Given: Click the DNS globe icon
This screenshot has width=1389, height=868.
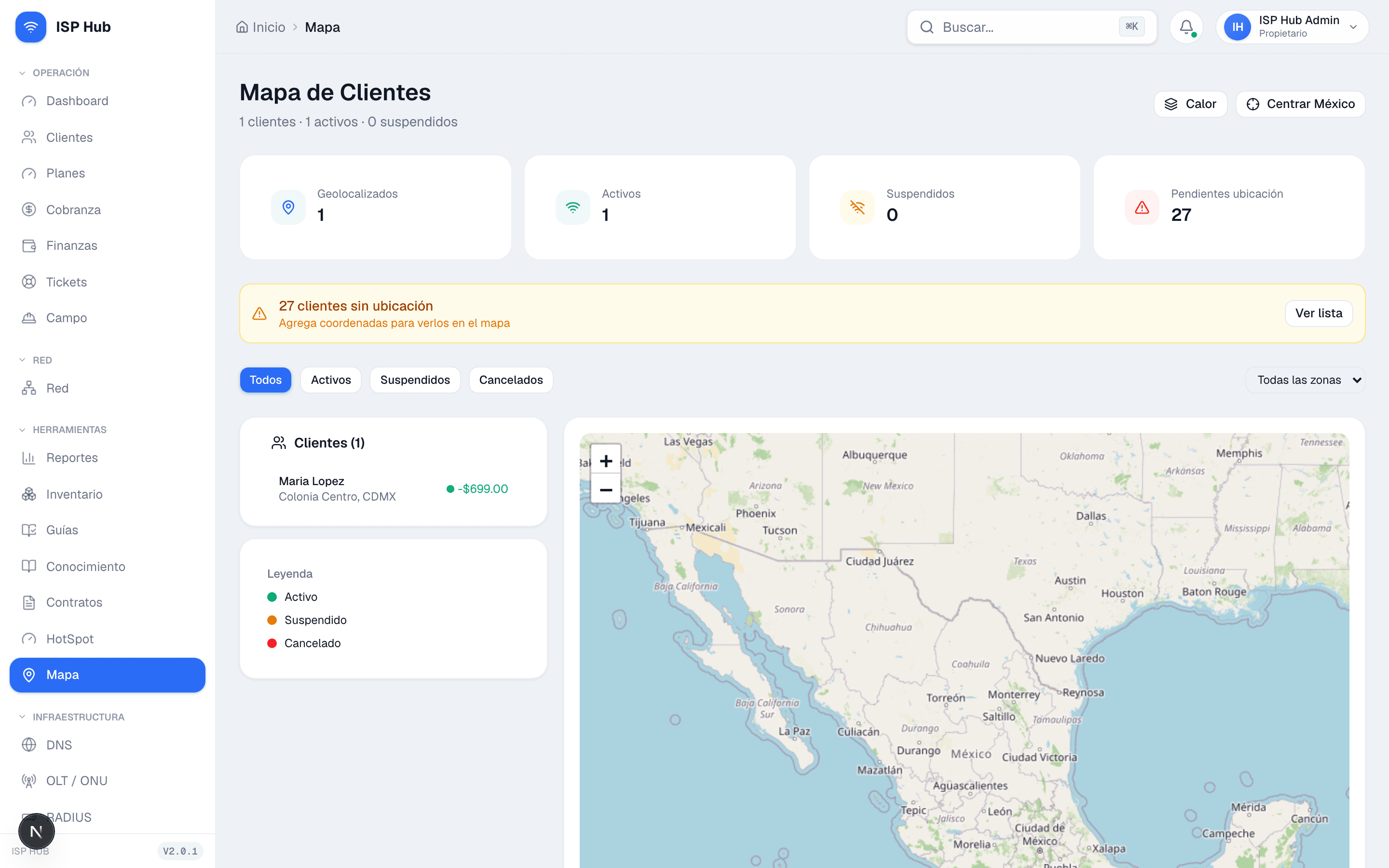Looking at the screenshot, I should (x=29, y=745).
